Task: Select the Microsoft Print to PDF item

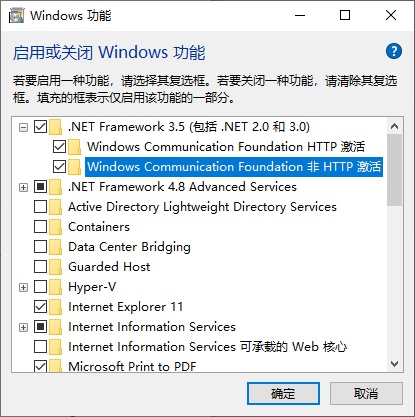Action: (x=132, y=366)
